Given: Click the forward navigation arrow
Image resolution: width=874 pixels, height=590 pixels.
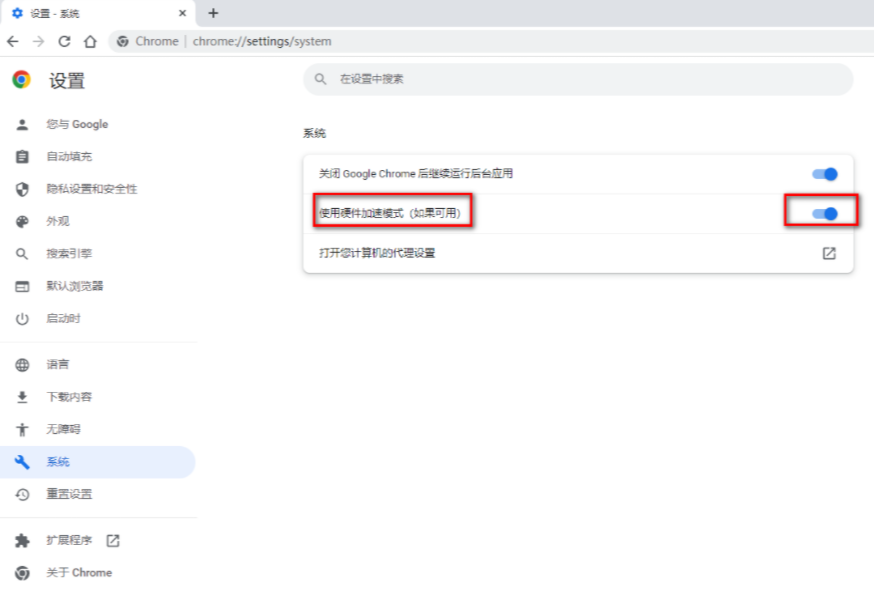Looking at the screenshot, I should pyautogui.click(x=38, y=41).
